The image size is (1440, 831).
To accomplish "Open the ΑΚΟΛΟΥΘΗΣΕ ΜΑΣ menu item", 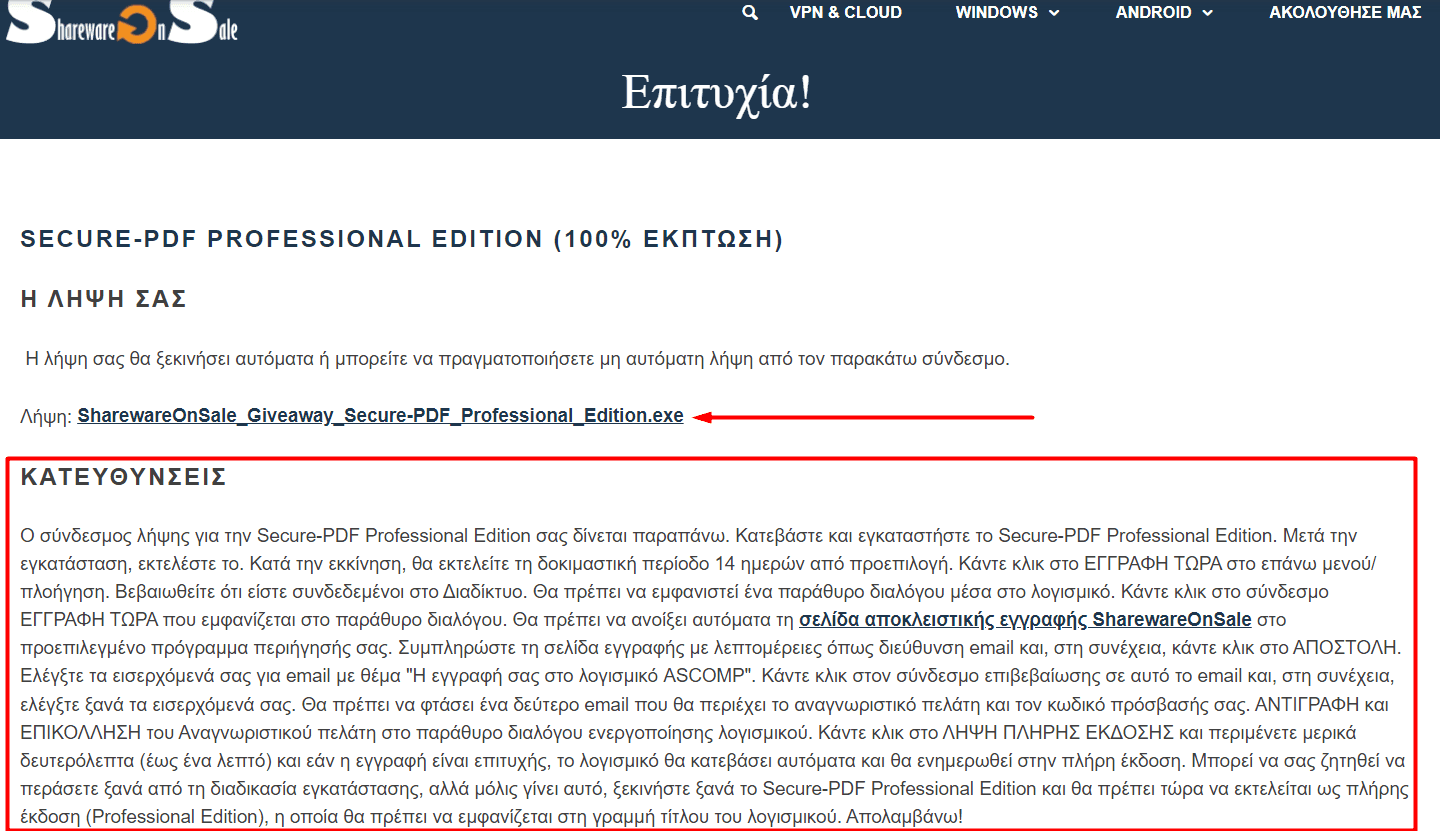I will pos(1345,13).
